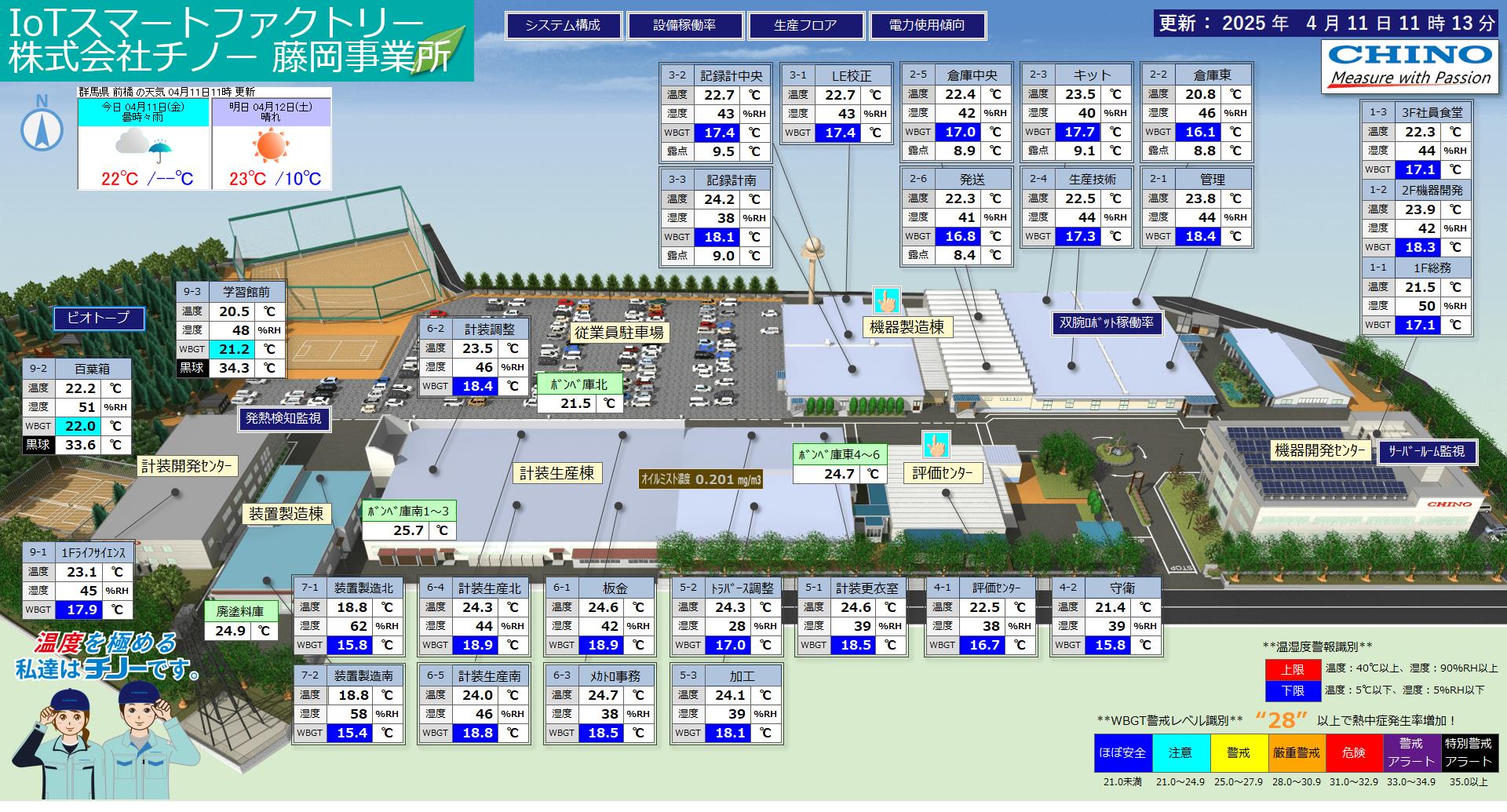
Task: Click the 計装生産棟 building label
Action: tap(557, 473)
